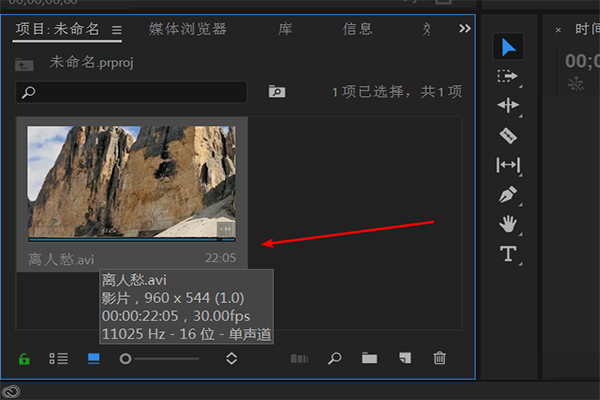
Task: Select the Pen tool
Action: pos(508,194)
